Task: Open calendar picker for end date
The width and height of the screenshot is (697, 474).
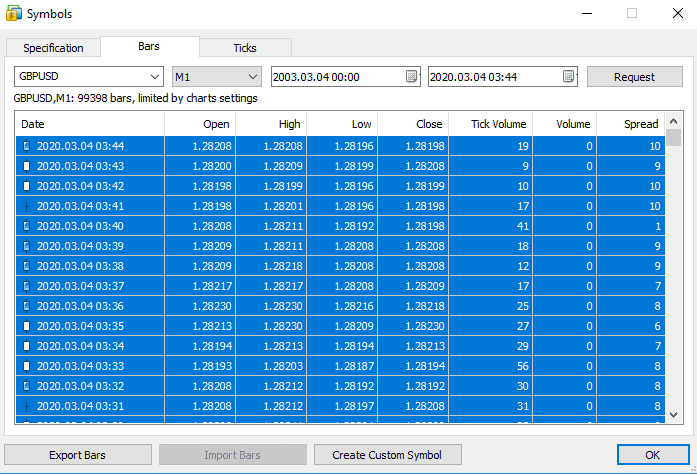Action: click(x=569, y=76)
